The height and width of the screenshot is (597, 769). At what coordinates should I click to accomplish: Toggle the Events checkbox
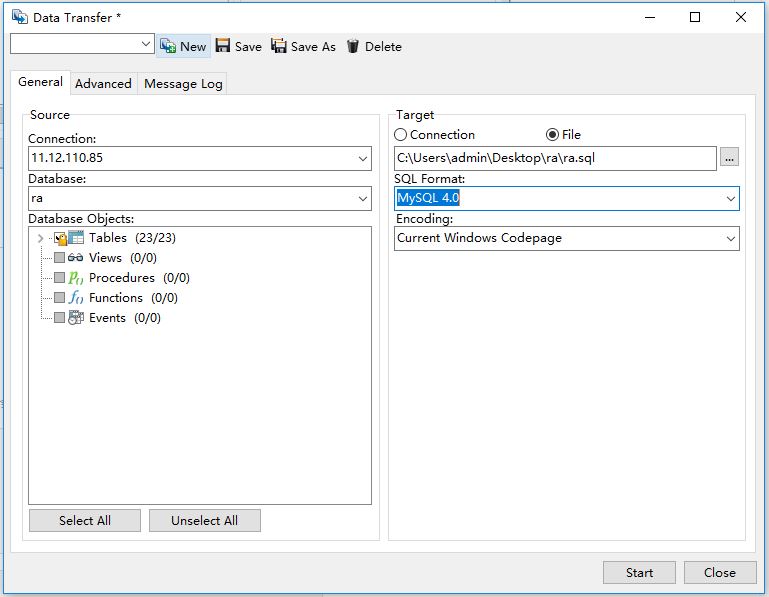point(59,318)
